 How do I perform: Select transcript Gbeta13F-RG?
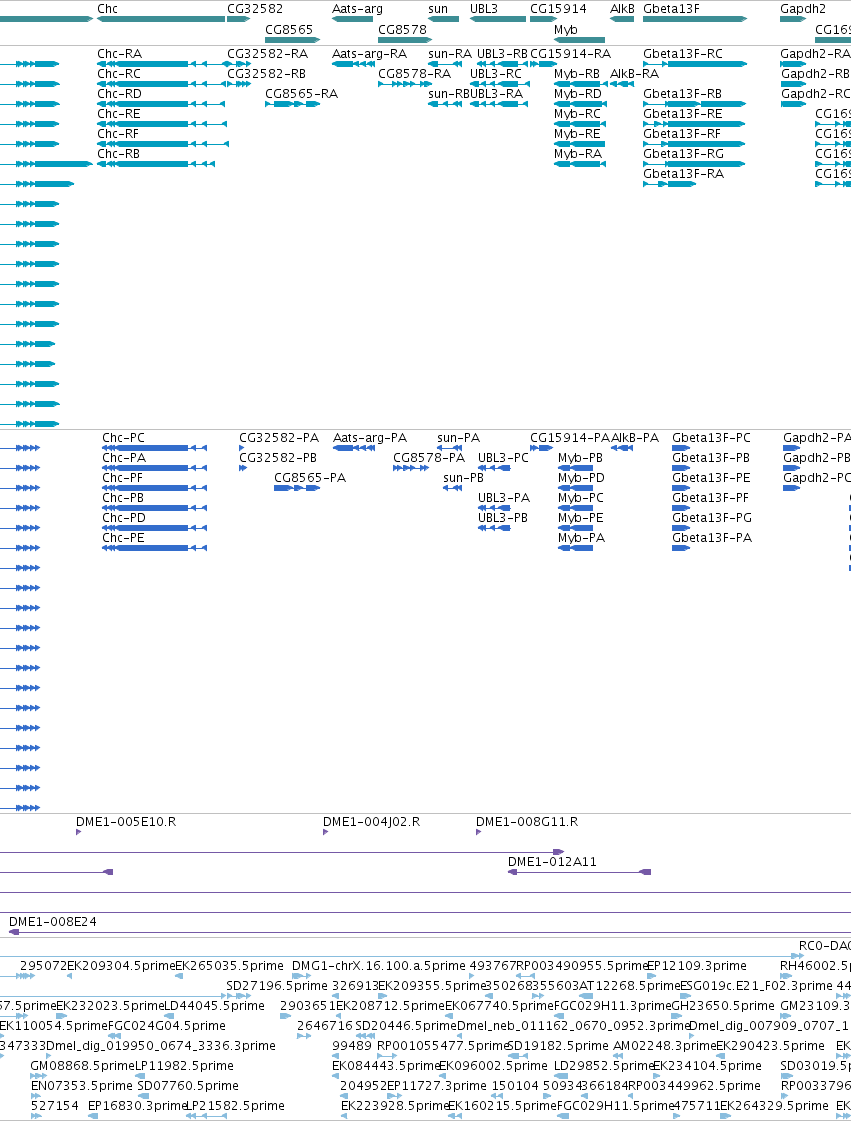click(684, 154)
